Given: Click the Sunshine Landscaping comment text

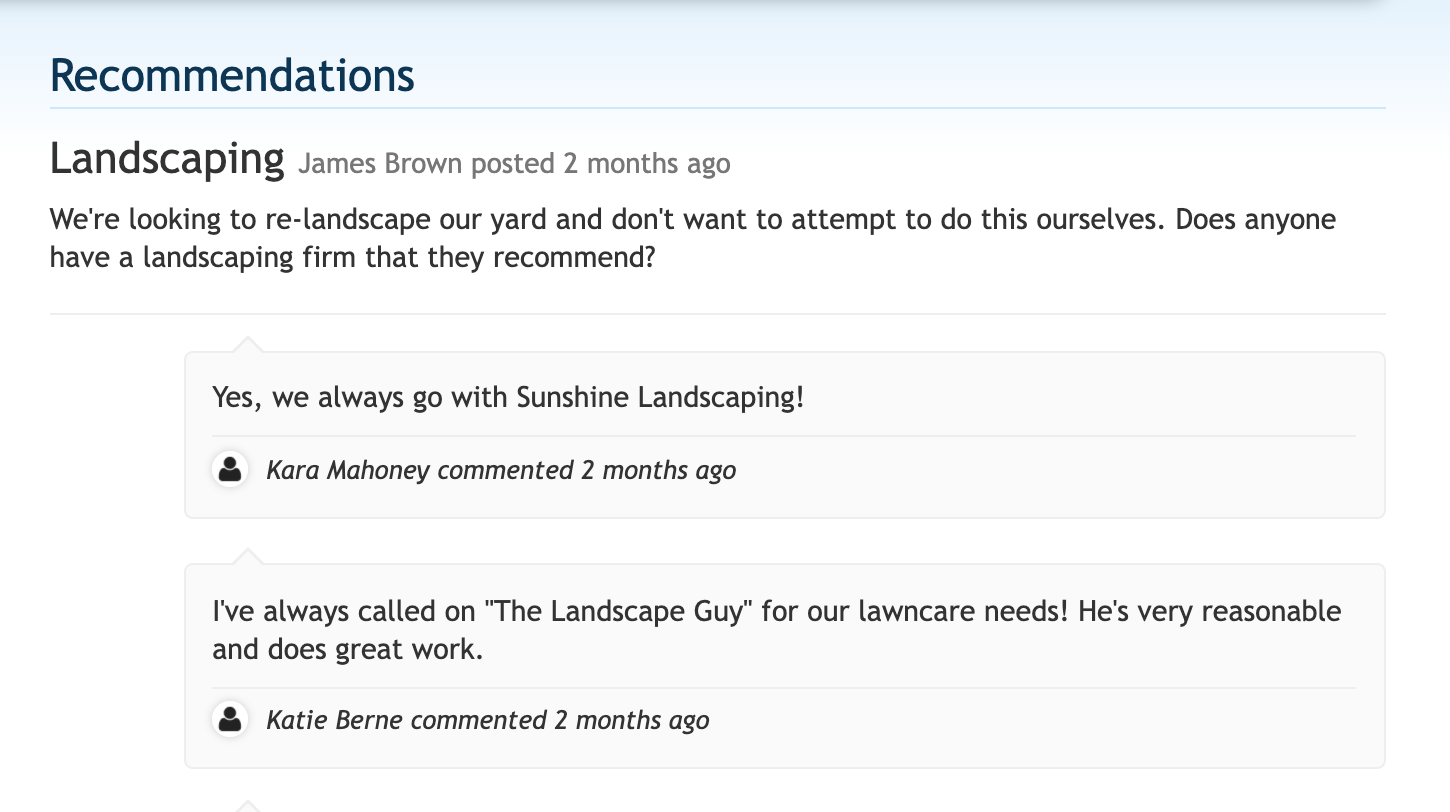Looking at the screenshot, I should point(508,397).
